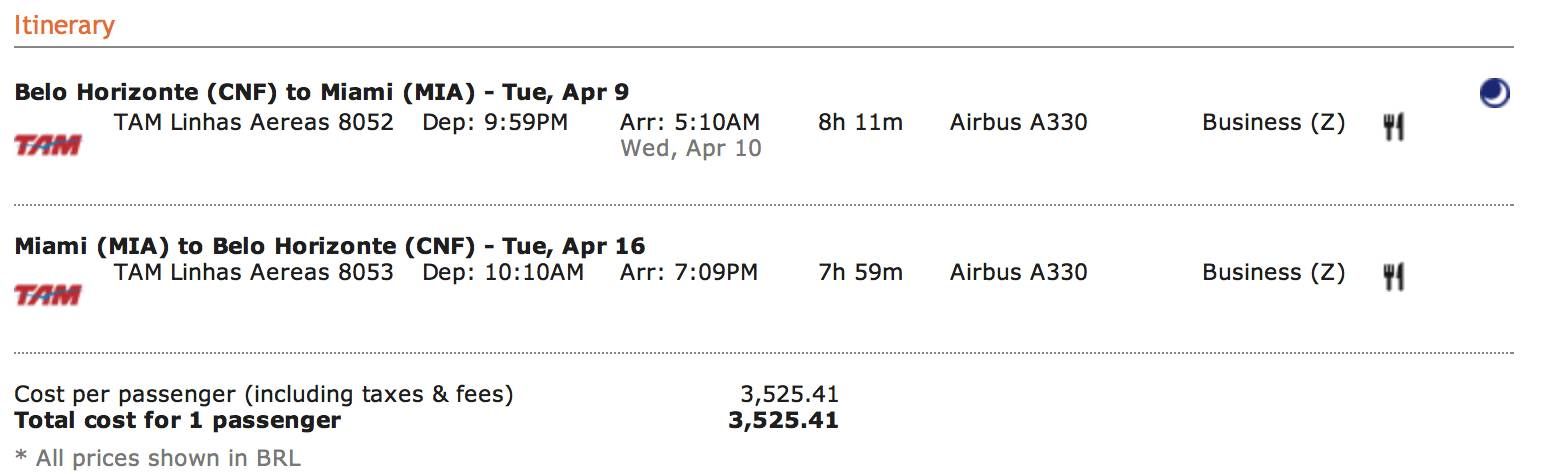The width and height of the screenshot is (1554, 474).
Task: Select the Itinerary heading
Action: click(x=64, y=25)
